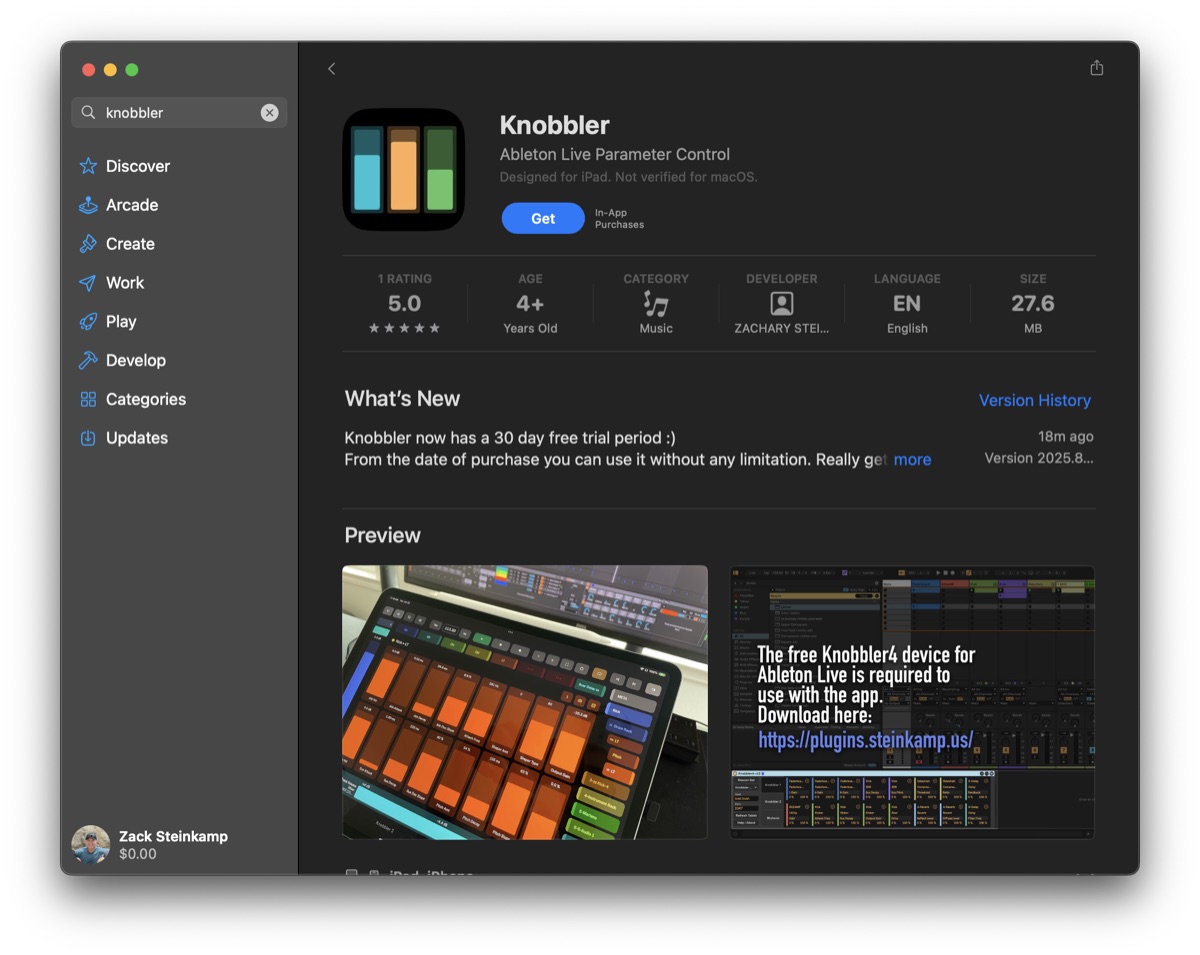The image size is (1200, 955).
Task: Select the Work paper plane icon
Action: [88, 283]
